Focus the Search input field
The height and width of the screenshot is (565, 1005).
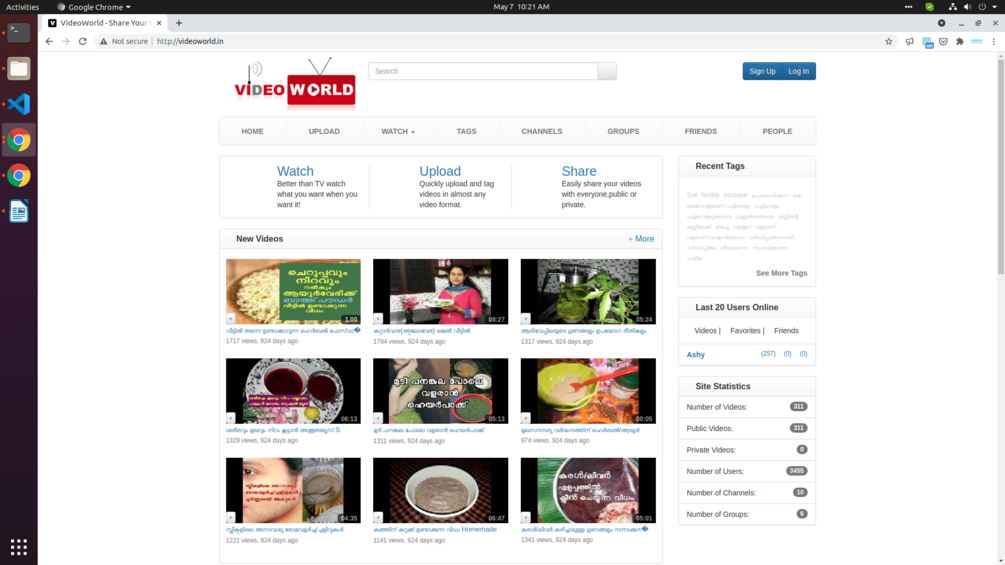pos(483,71)
